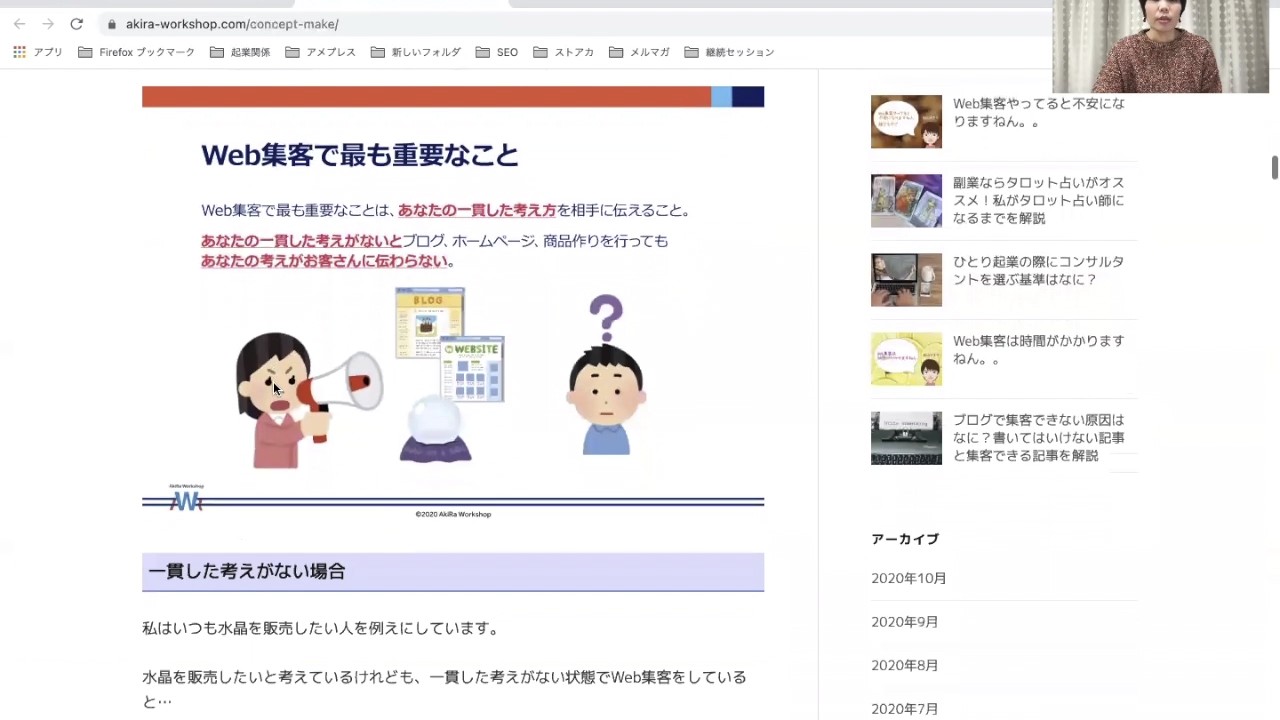Open the メルマガ bookmark folder
1280x720 pixels.
tap(639, 52)
